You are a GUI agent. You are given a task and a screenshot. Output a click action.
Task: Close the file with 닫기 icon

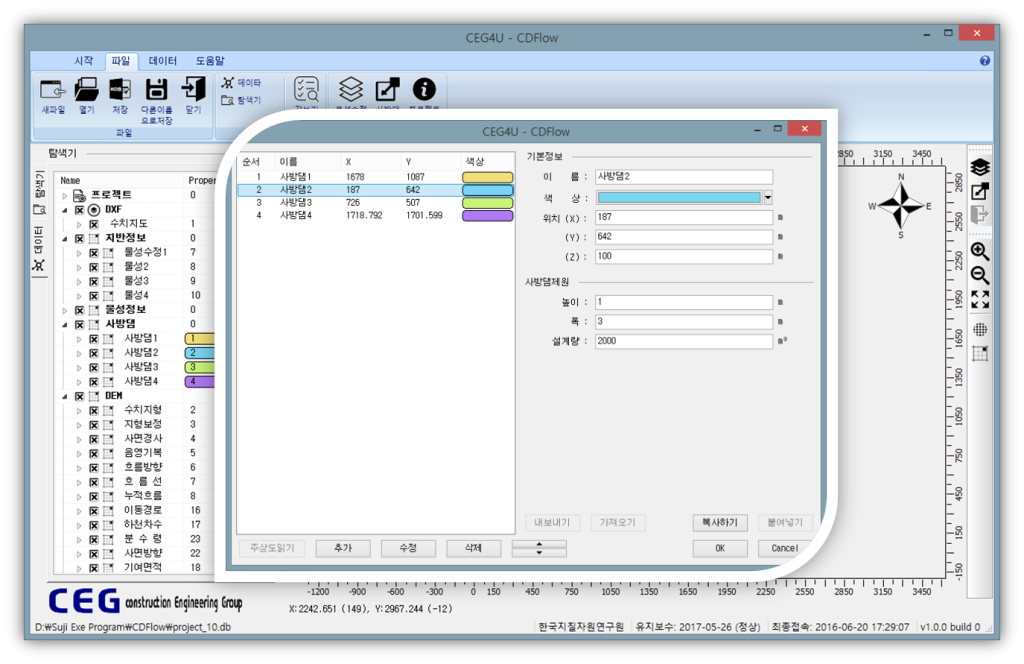pyautogui.click(x=193, y=89)
